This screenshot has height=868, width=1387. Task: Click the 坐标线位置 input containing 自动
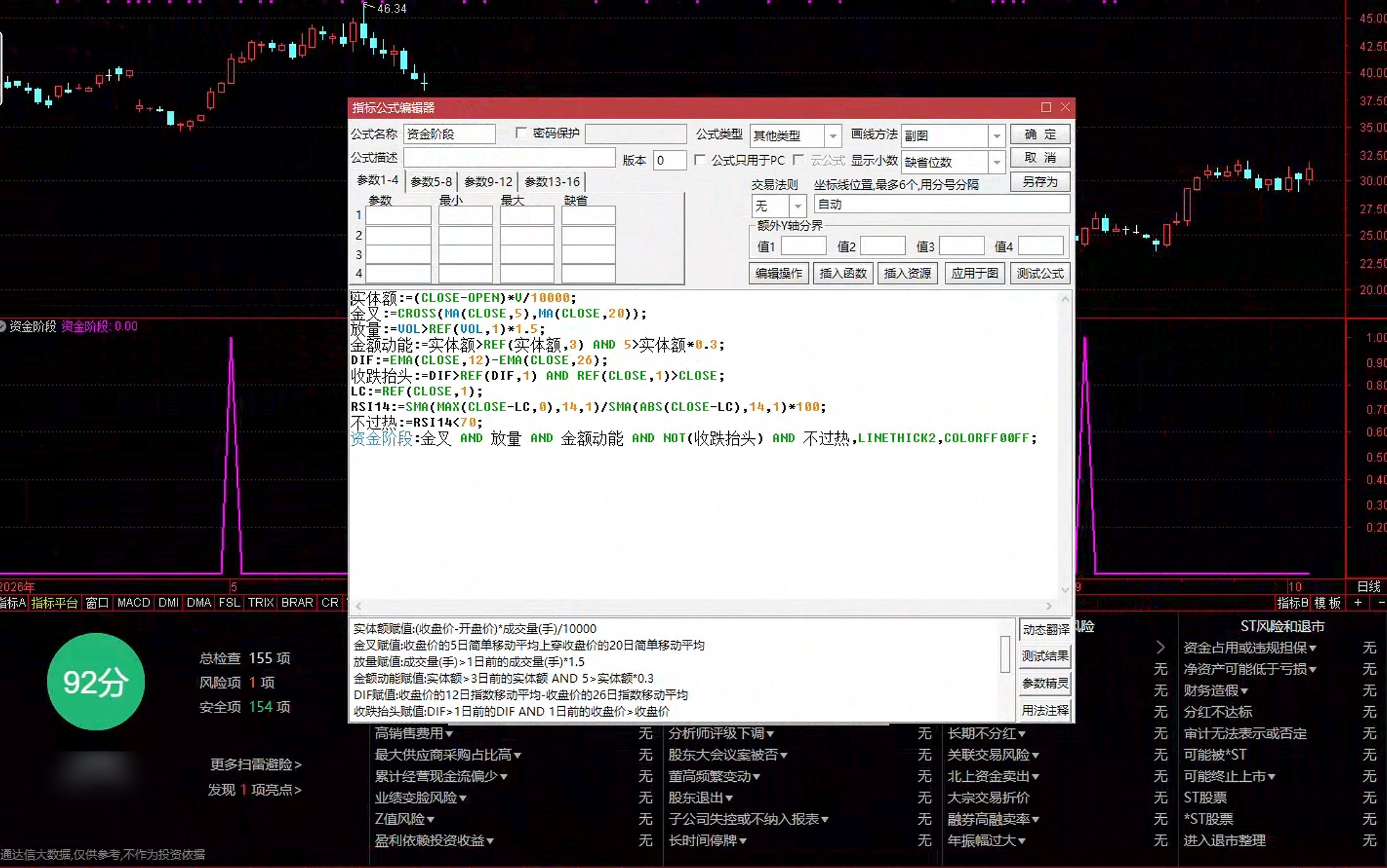[942, 205]
